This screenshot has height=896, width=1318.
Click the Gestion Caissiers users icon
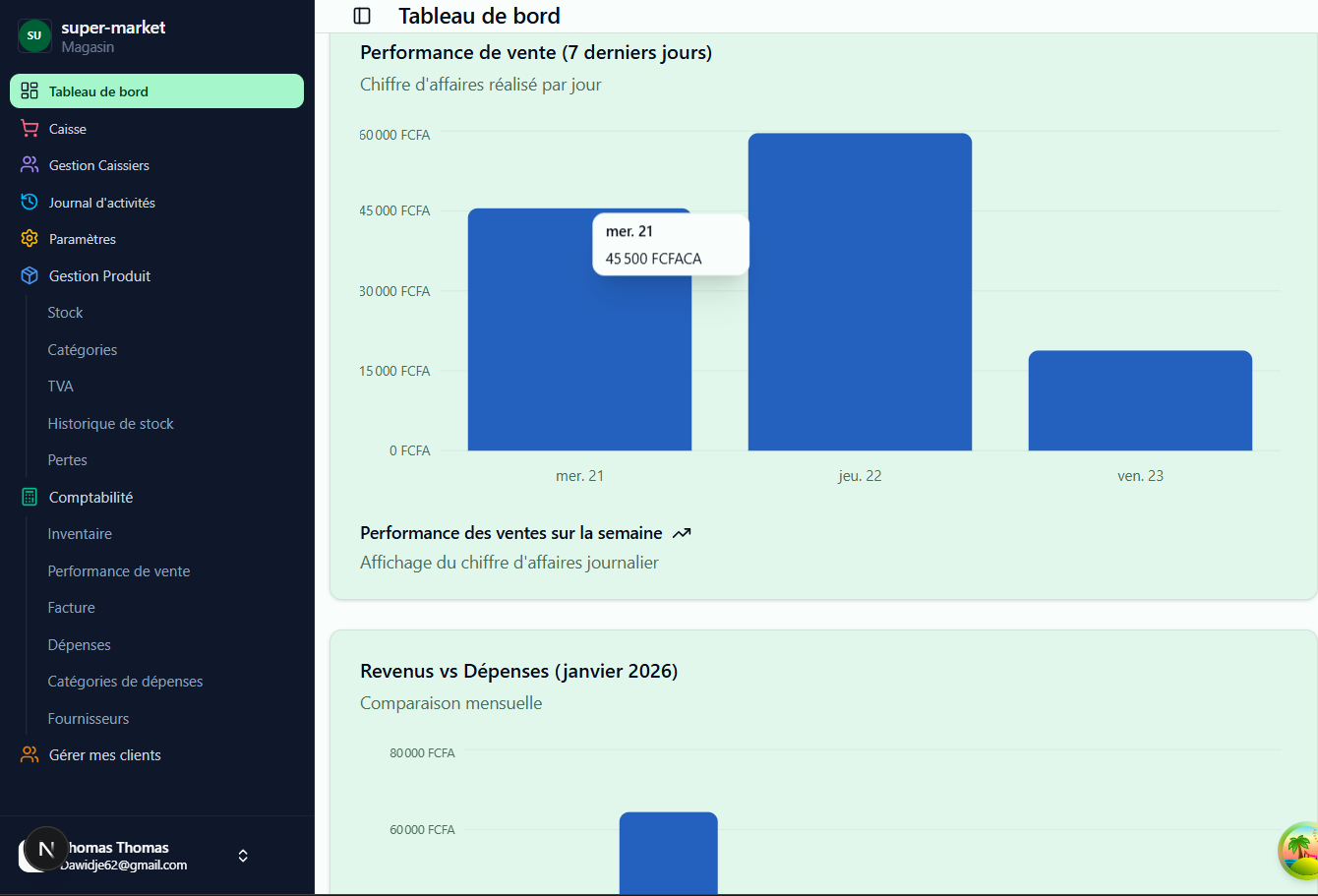tap(30, 165)
